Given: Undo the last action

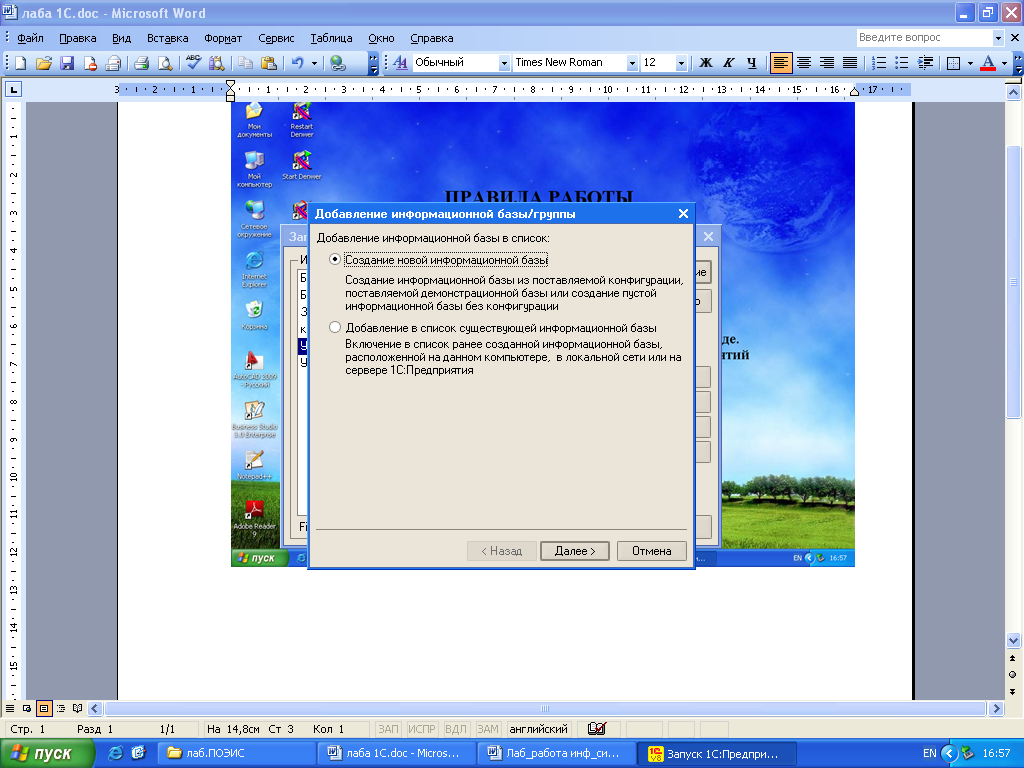Looking at the screenshot, I should coord(298,63).
